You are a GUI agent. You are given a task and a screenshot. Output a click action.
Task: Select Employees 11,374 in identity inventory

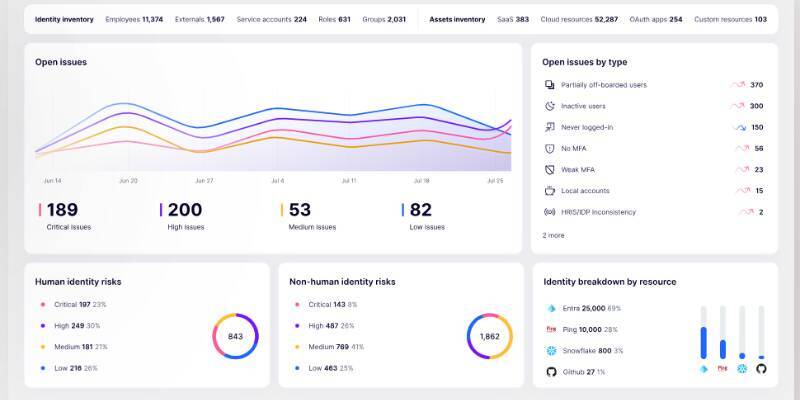click(x=134, y=19)
